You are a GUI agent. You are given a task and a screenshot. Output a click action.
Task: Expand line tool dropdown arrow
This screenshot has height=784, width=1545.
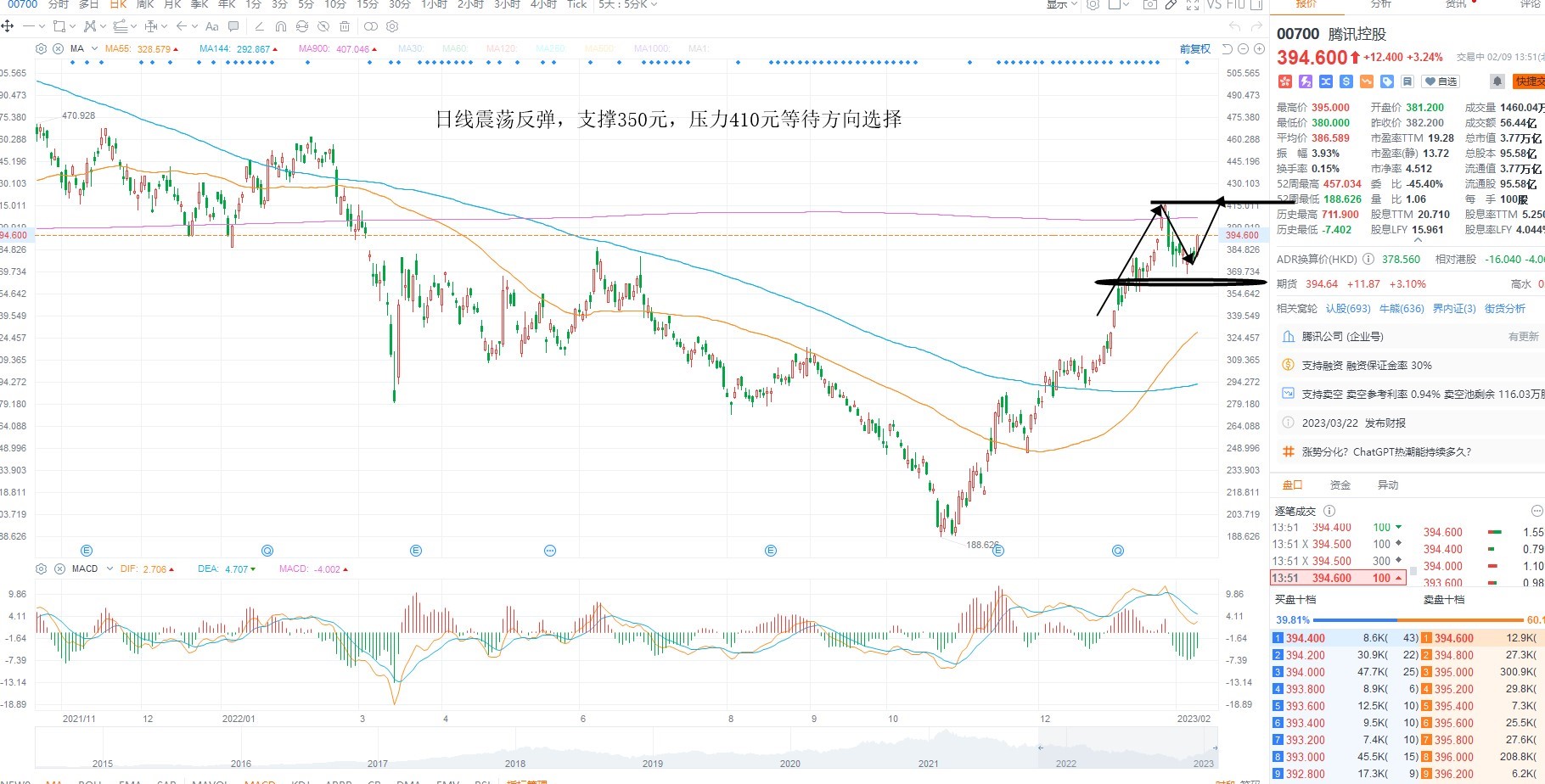point(42,26)
